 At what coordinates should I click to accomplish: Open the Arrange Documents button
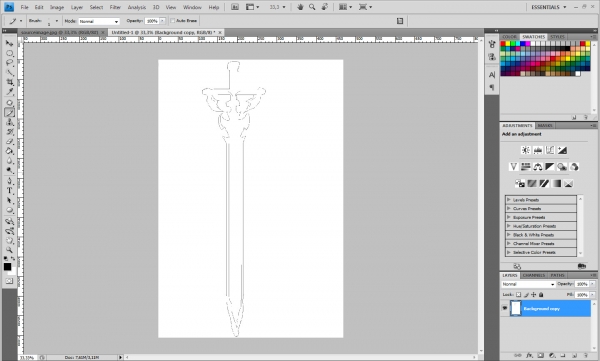(x=344, y=7)
